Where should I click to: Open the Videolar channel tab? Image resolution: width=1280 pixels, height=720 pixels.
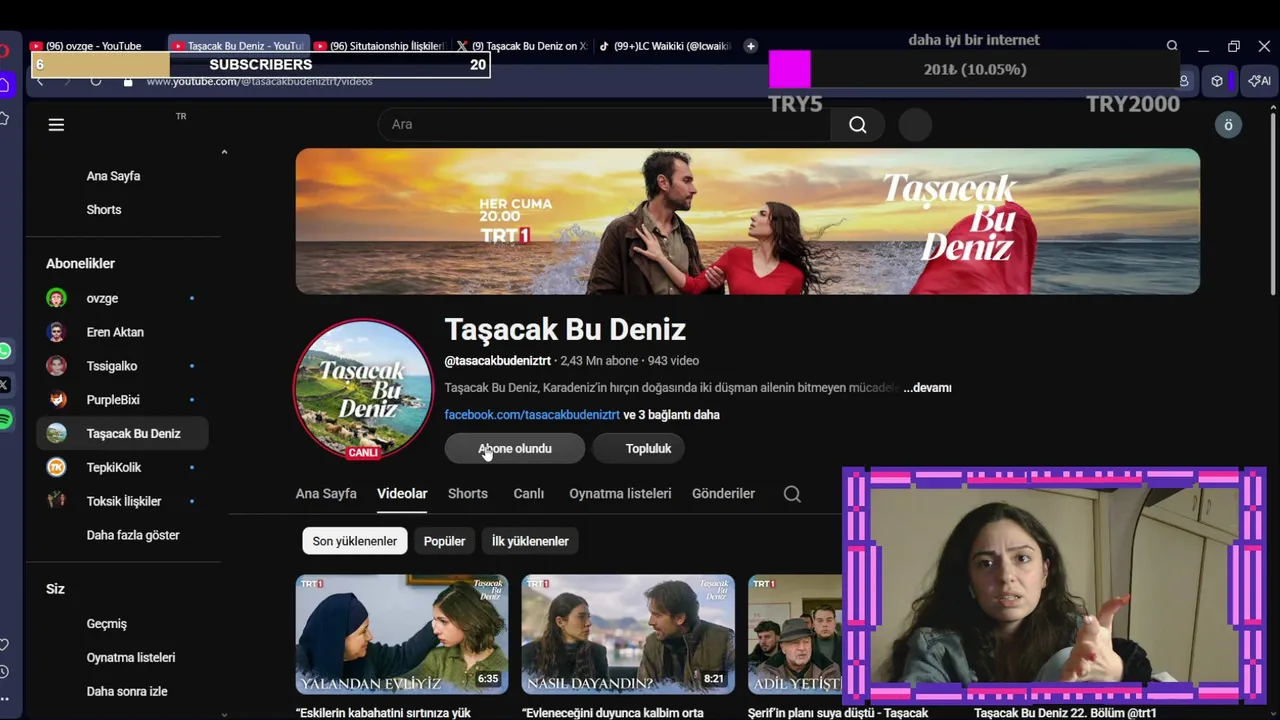click(x=402, y=494)
